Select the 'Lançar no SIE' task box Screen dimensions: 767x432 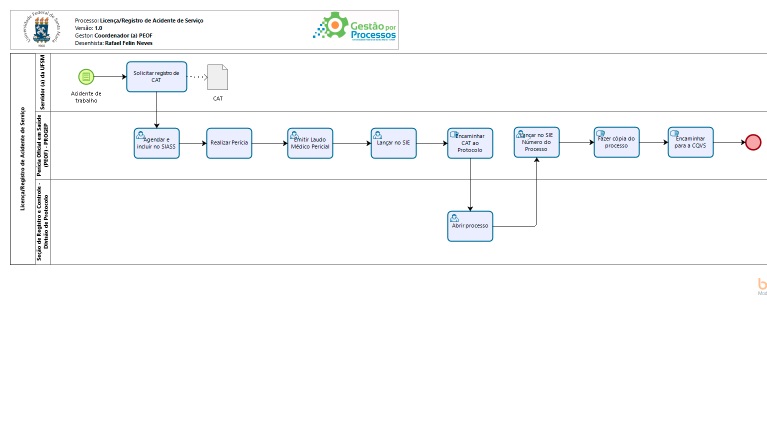(393, 143)
